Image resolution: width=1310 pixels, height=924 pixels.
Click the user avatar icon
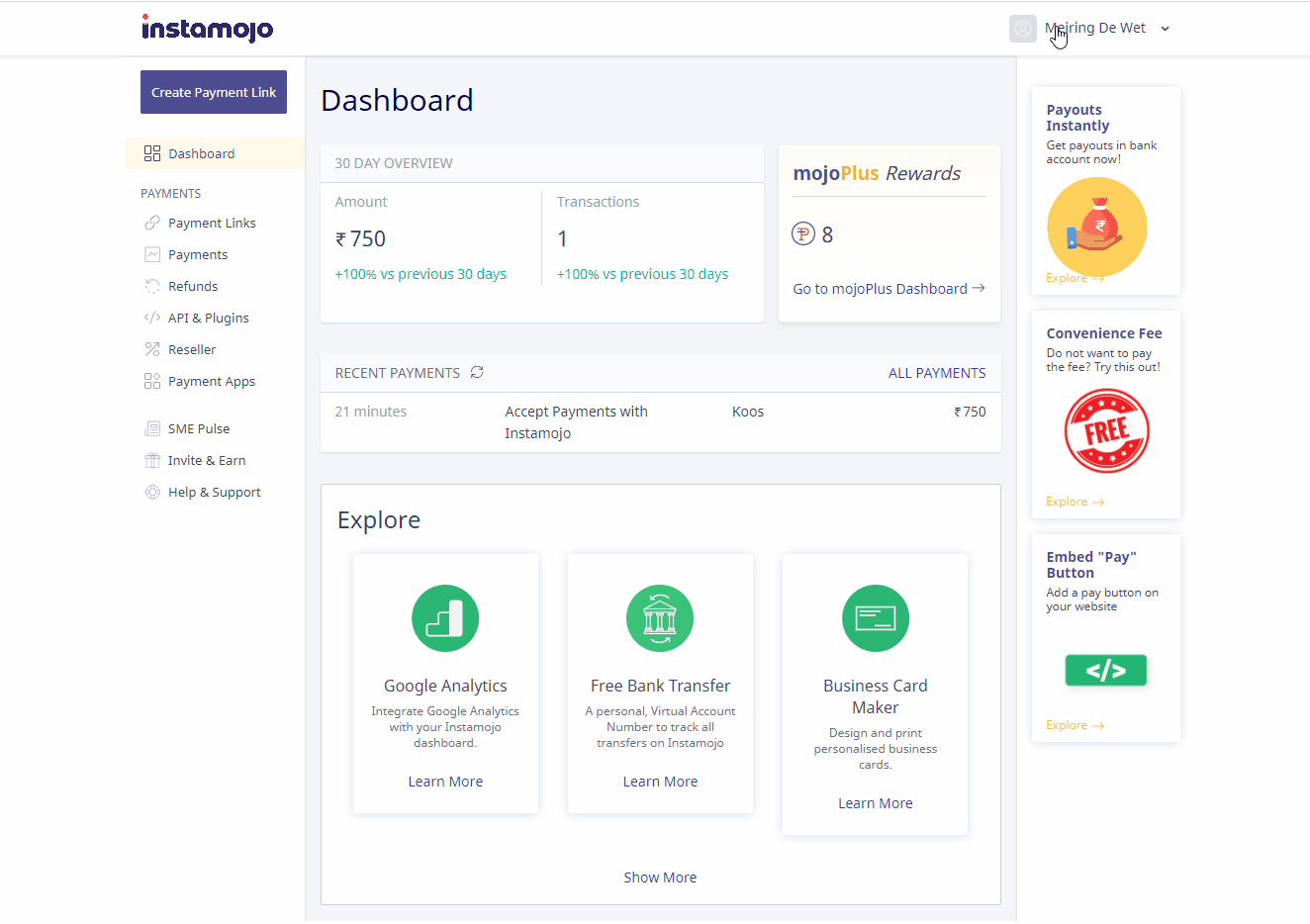1023,29
